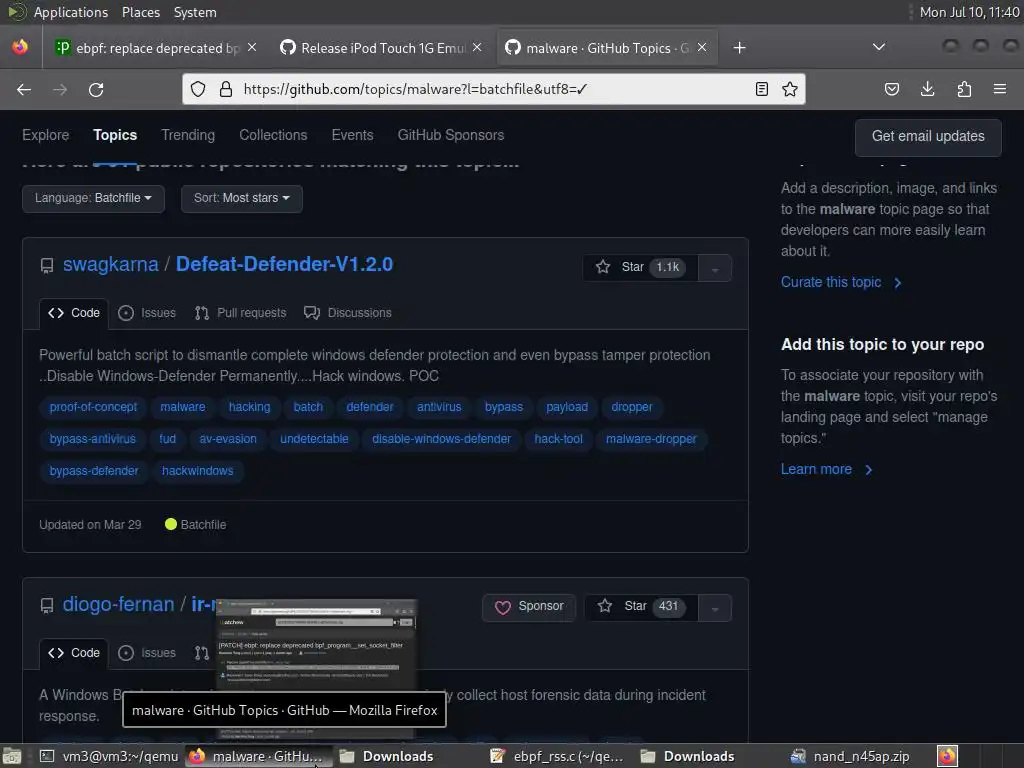Open the Events navigation item
The image size is (1024, 768).
click(352, 135)
